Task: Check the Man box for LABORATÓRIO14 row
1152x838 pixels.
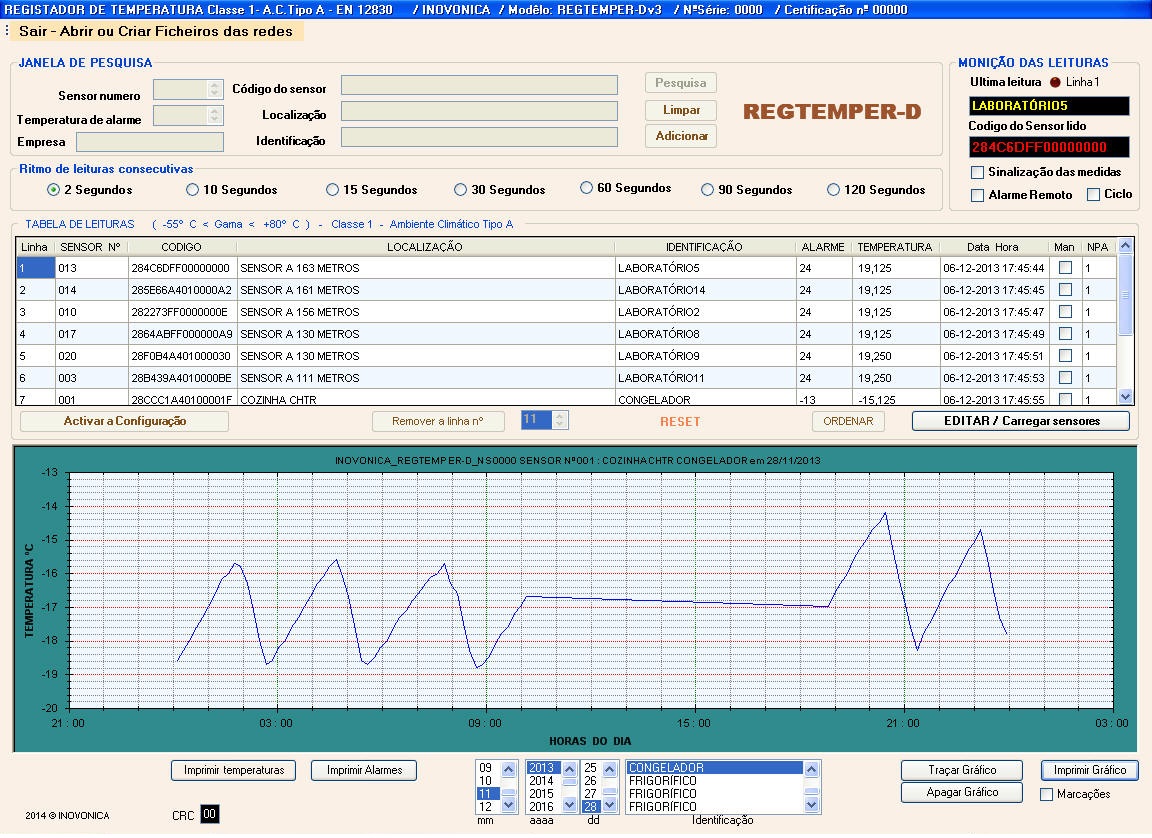Action: point(1065,290)
